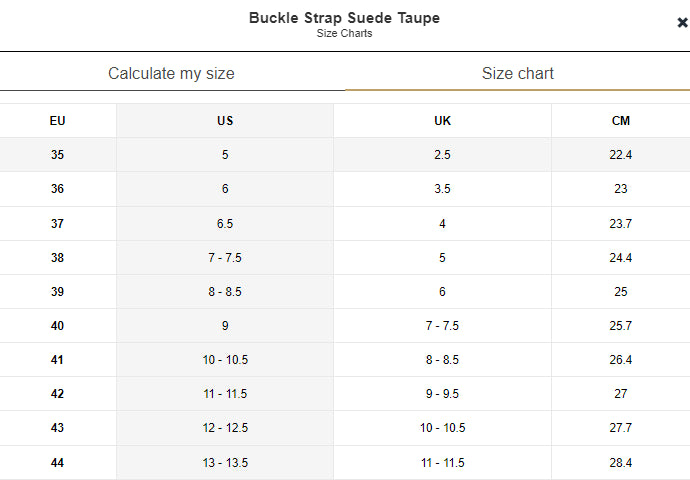Switch to Calculate my size tab

[x=171, y=74]
